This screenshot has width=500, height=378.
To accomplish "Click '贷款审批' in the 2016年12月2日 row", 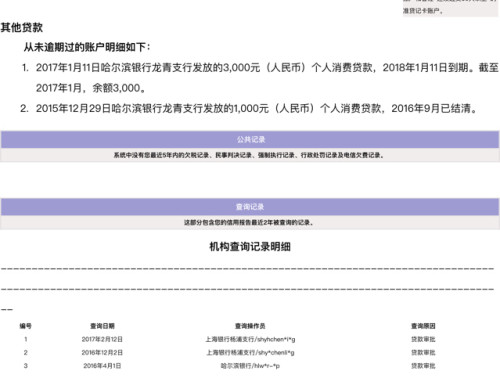I will pyautogui.click(x=423, y=352).
